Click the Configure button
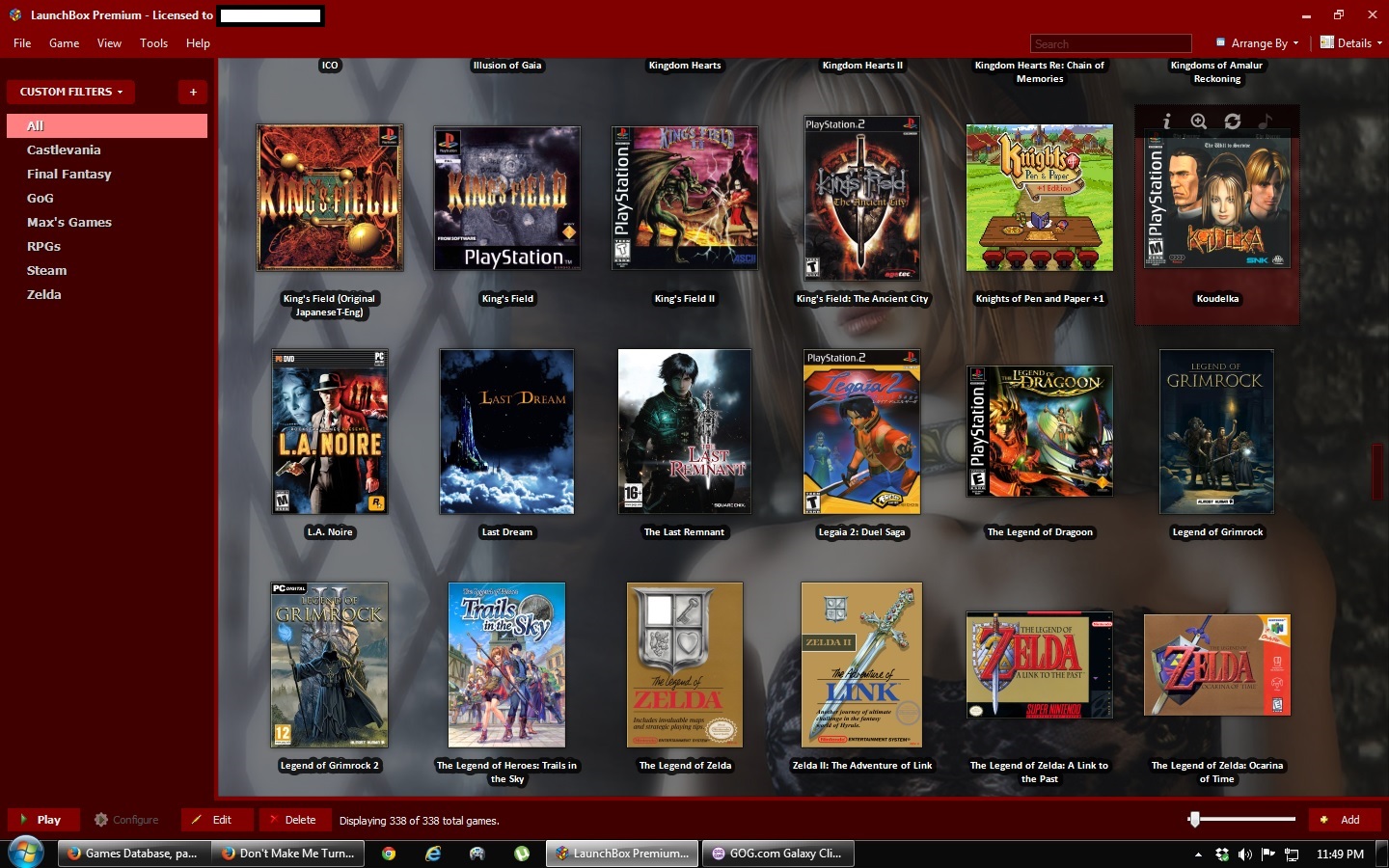Viewport: 1389px width, 868px height. coord(126,820)
